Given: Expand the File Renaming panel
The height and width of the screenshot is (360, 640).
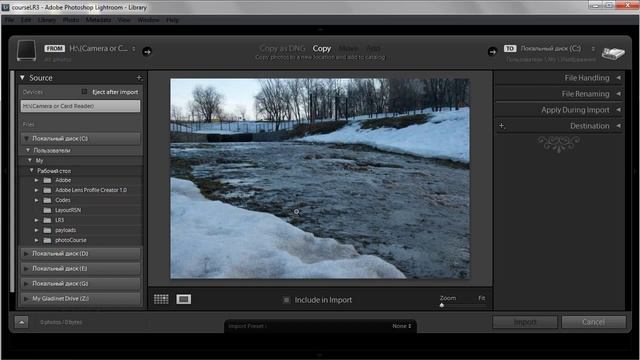Looking at the screenshot, I should click(x=618, y=93).
